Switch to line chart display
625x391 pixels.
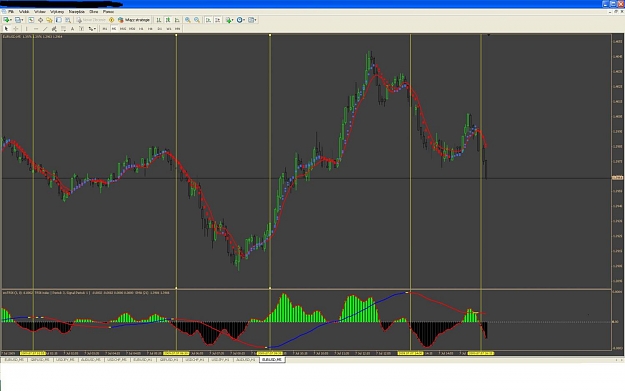177,20
